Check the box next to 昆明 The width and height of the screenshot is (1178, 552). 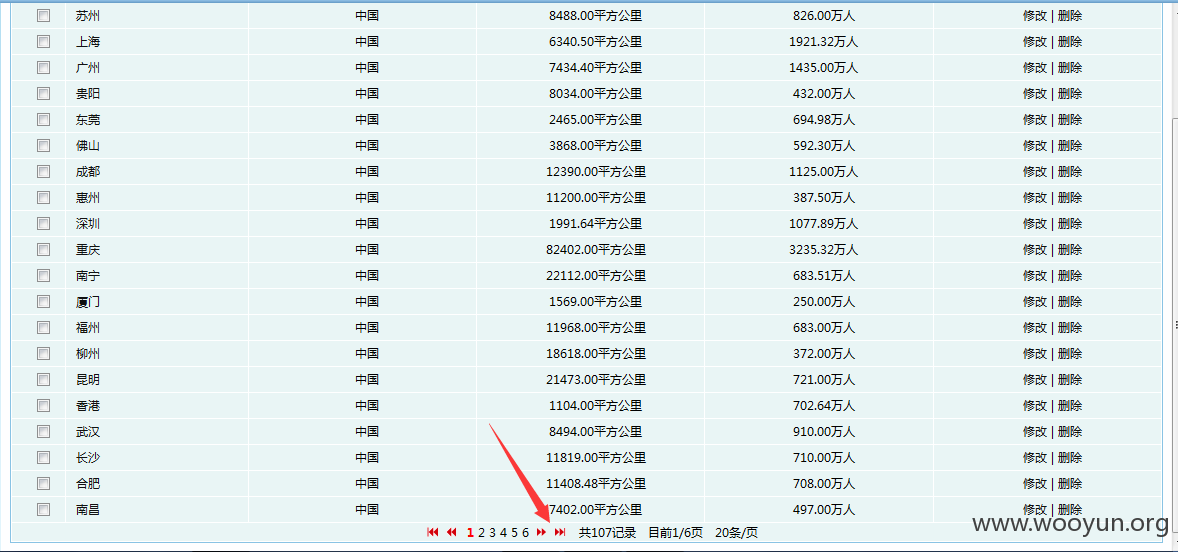click(44, 380)
